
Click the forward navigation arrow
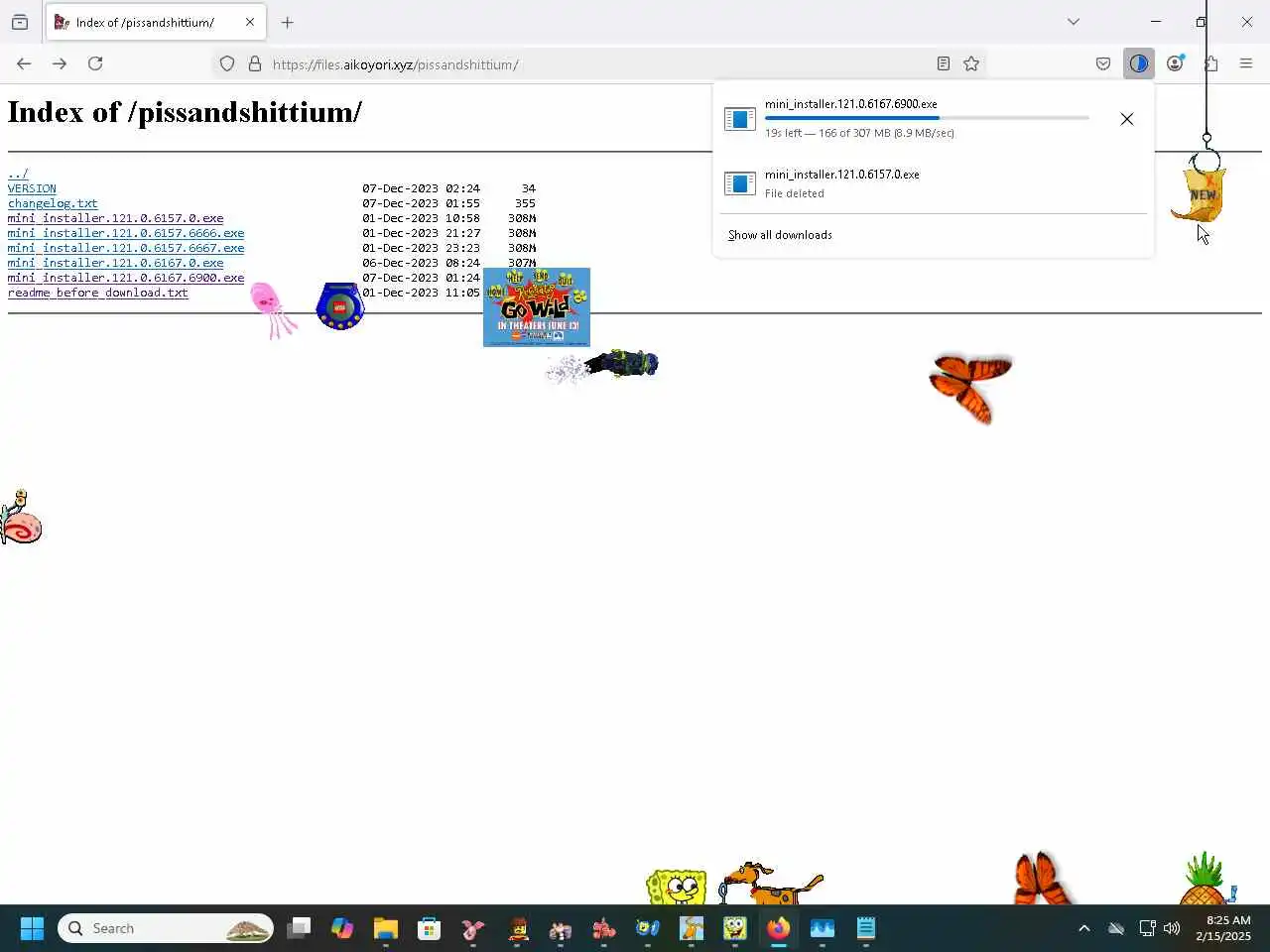pos(60,63)
